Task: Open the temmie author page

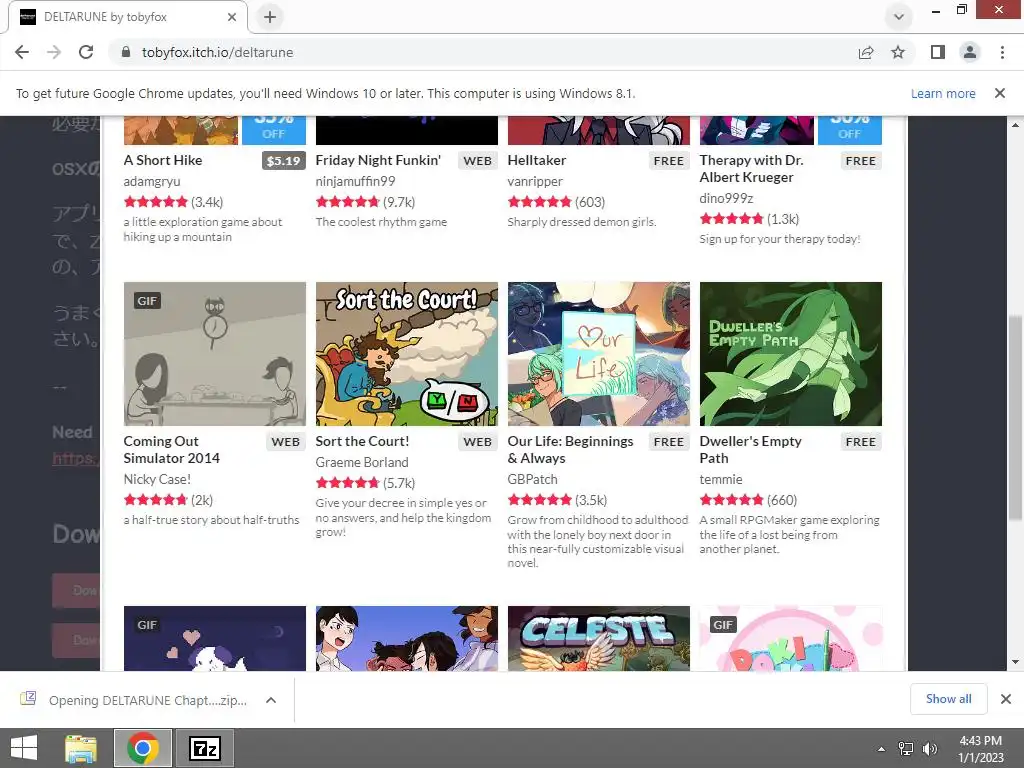Action: [x=721, y=479]
